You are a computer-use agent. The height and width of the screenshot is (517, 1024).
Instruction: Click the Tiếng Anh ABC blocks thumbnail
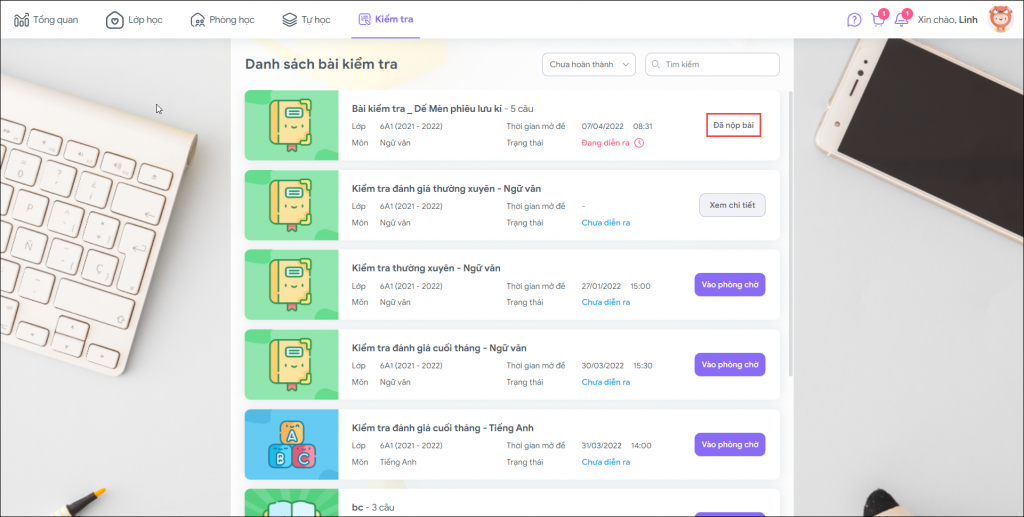(291, 445)
